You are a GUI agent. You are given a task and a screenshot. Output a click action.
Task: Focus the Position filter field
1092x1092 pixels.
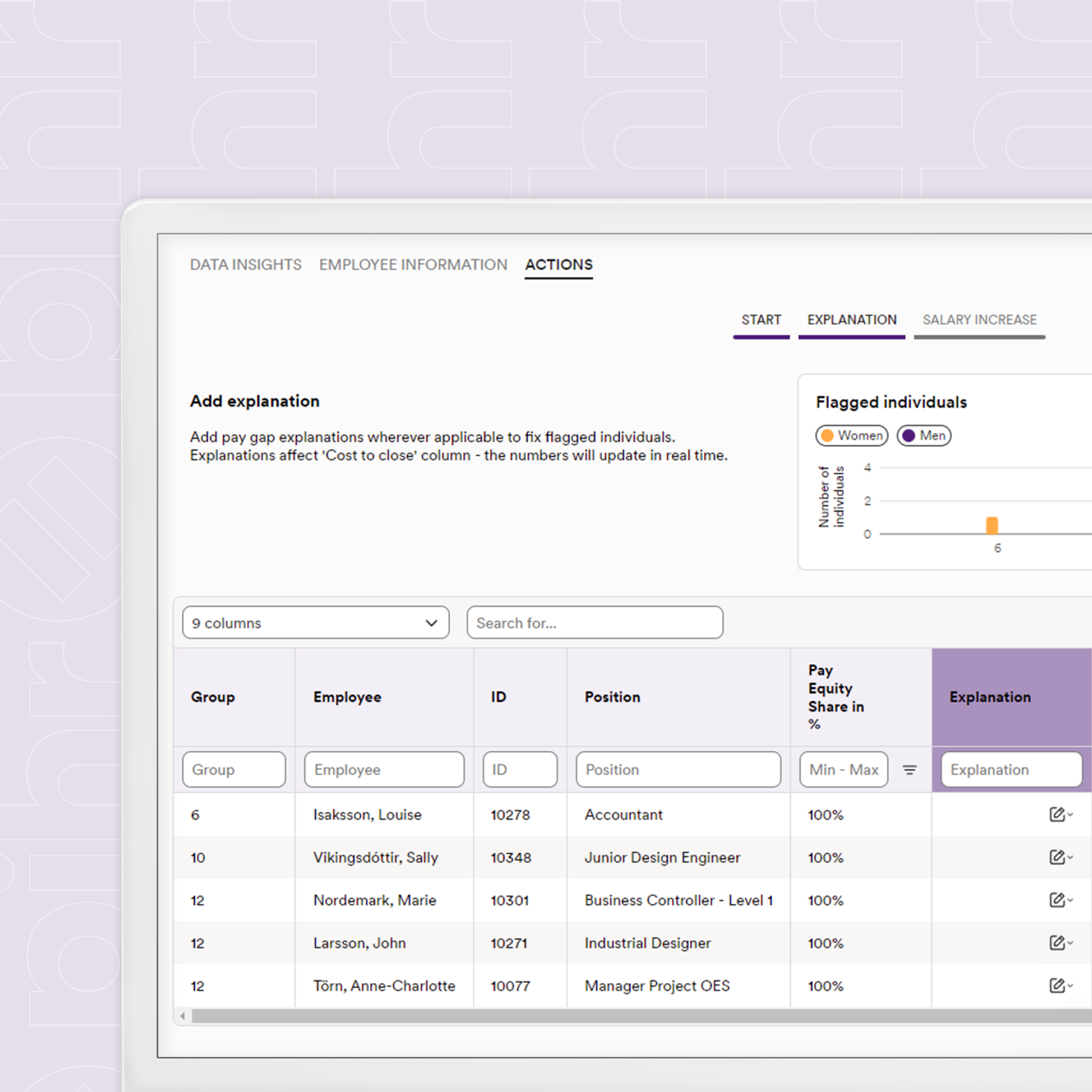click(678, 770)
